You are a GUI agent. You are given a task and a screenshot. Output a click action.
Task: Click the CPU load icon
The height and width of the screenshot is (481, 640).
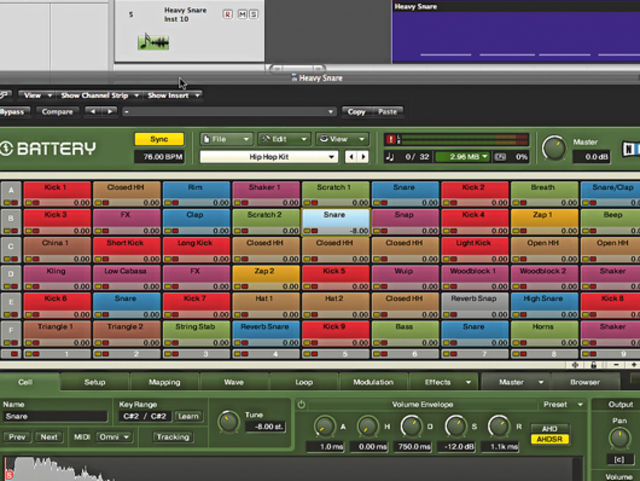point(500,157)
